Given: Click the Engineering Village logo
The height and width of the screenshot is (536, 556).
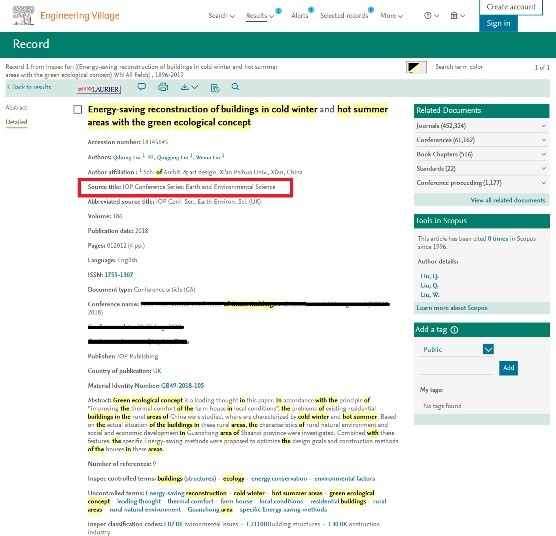Looking at the screenshot, I should tap(66, 16).
